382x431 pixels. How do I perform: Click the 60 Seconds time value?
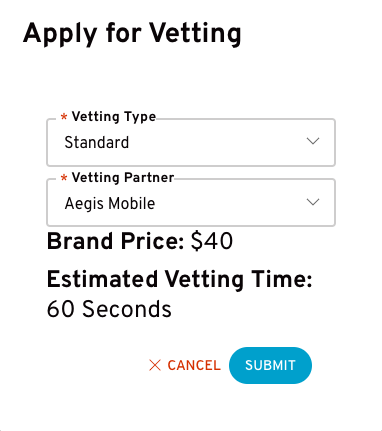tap(109, 309)
